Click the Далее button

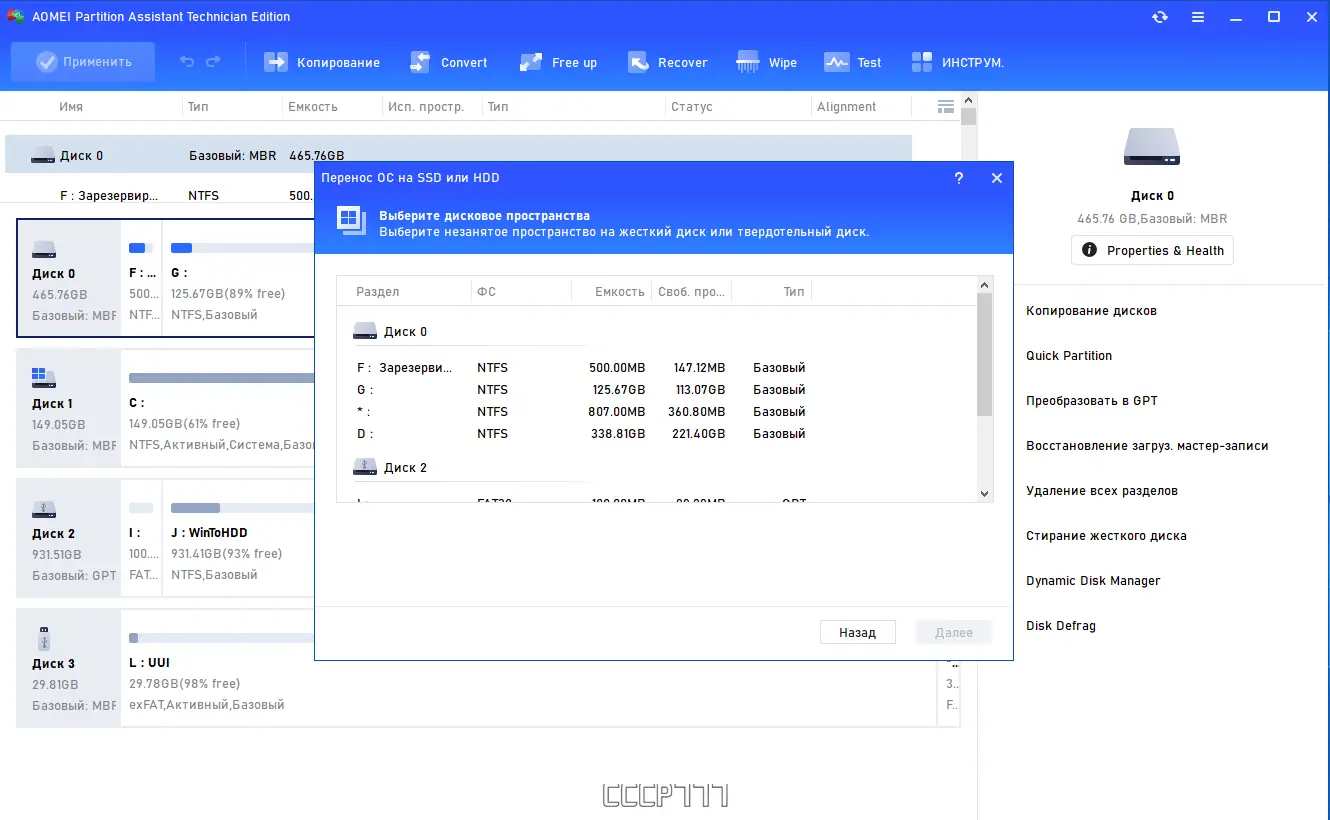pos(953,632)
